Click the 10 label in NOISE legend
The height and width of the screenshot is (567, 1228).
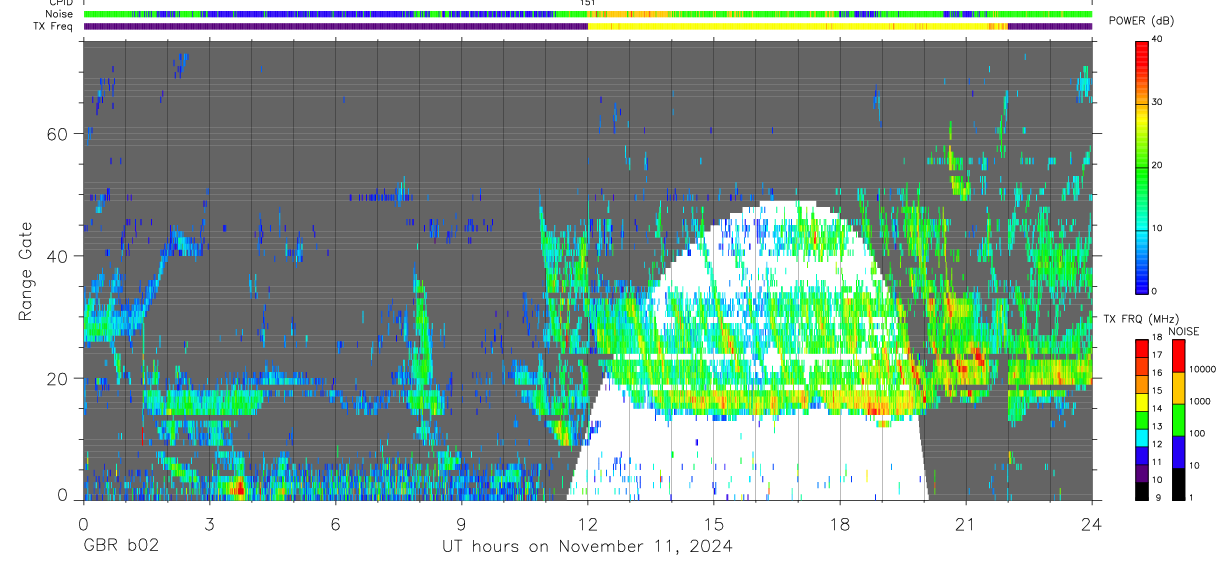[1192, 465]
